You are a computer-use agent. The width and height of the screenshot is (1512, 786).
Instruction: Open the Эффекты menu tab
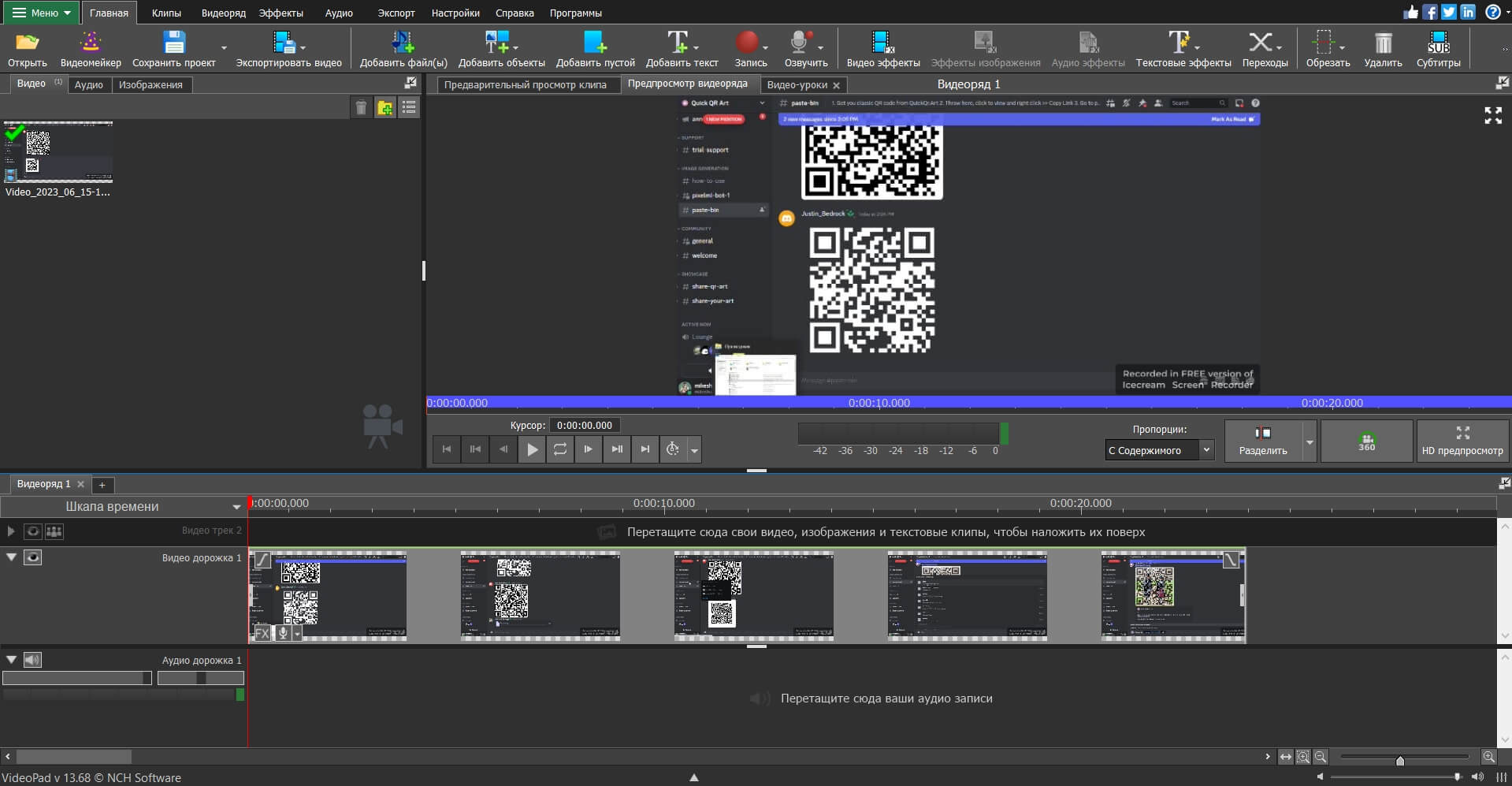click(280, 13)
